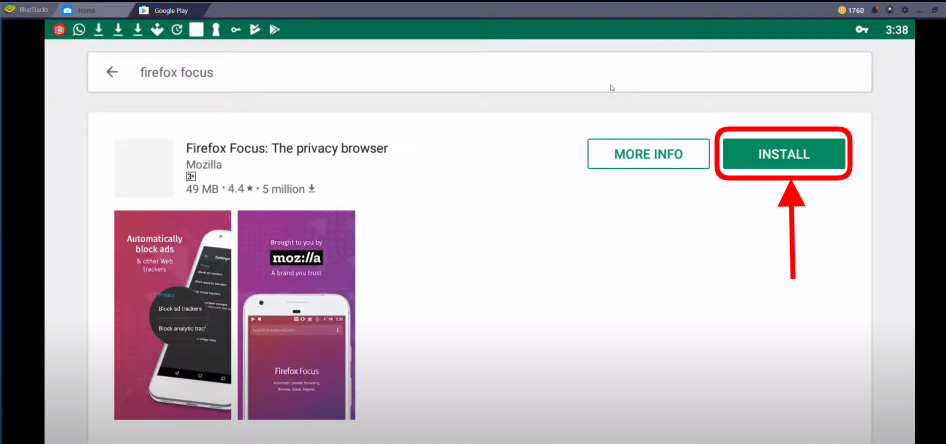Click the '49 MB' size text
The height and width of the screenshot is (444, 946).
tap(202, 189)
